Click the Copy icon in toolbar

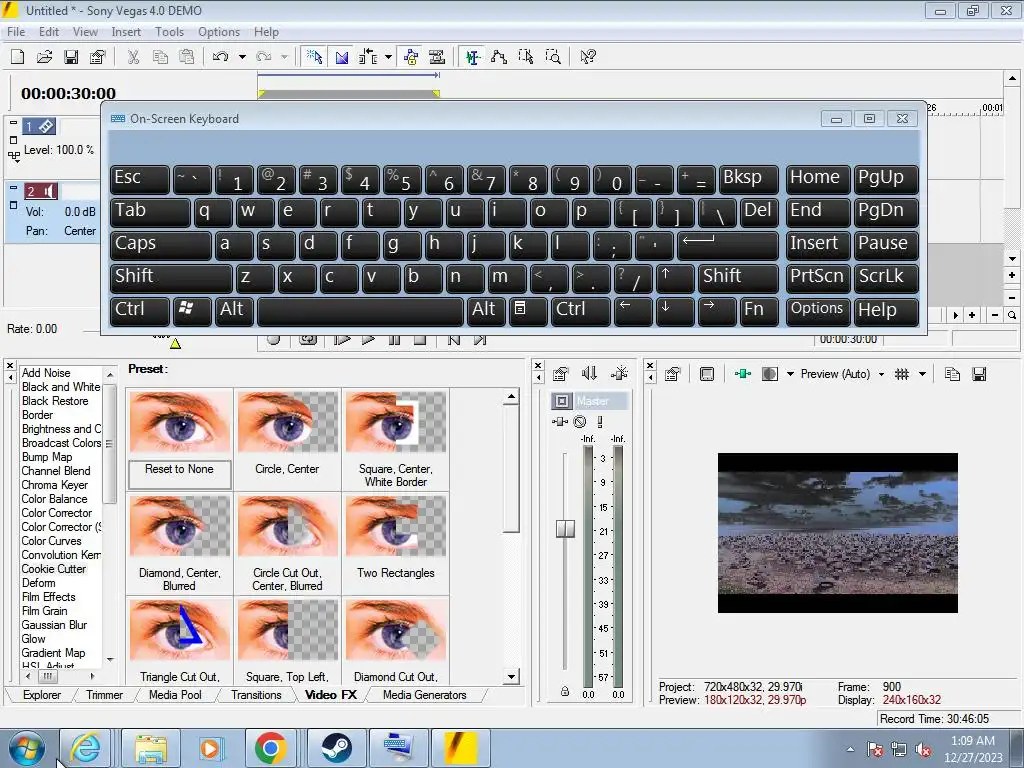[160, 57]
